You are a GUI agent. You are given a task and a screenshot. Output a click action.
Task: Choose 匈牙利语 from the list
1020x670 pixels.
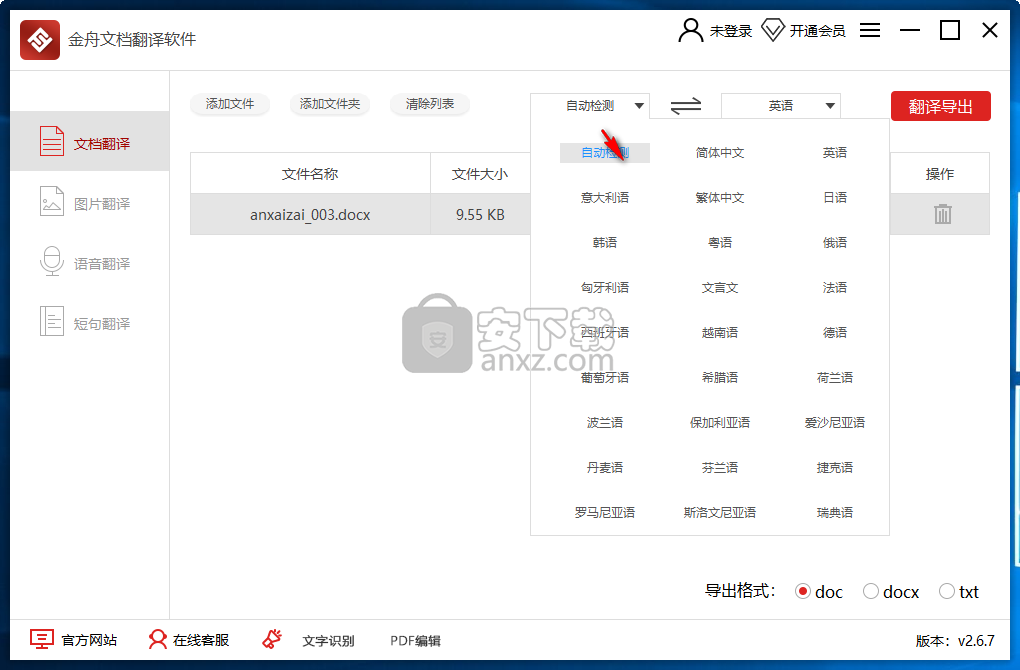[x=604, y=288]
